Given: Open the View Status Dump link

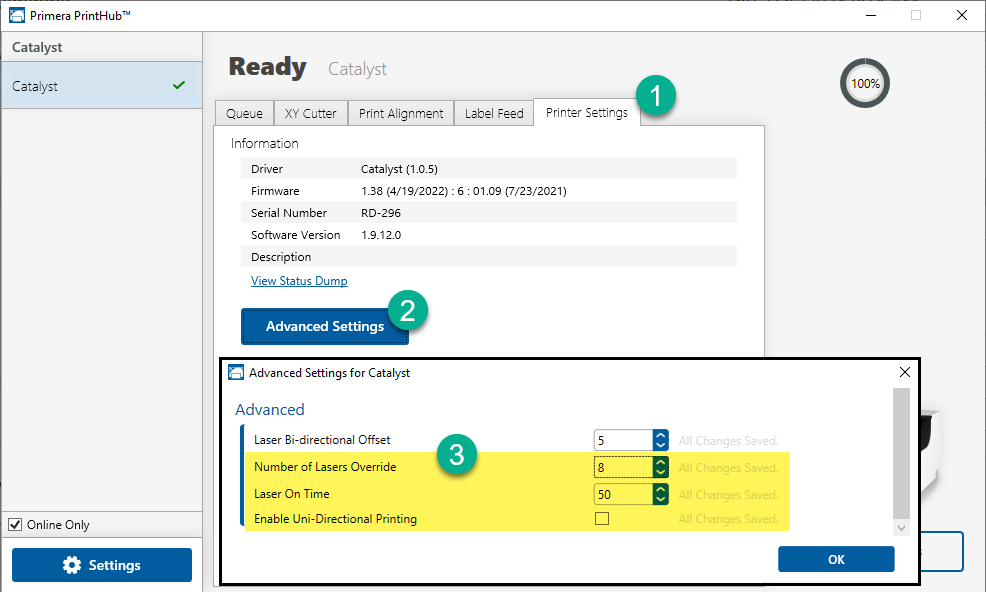Looking at the screenshot, I should pos(299,281).
